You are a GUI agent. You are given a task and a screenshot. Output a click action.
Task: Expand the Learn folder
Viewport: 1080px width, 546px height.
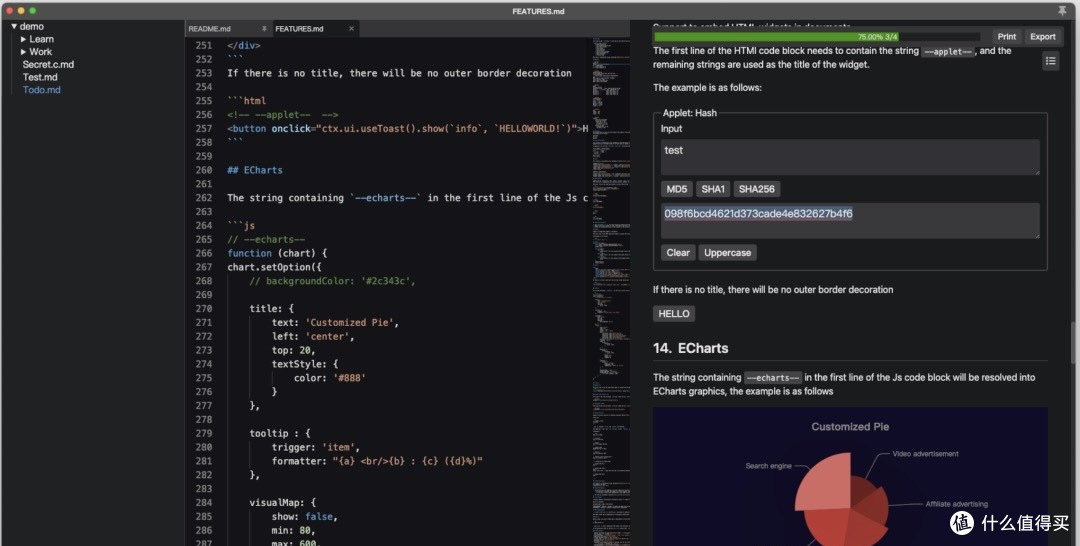click(24, 39)
